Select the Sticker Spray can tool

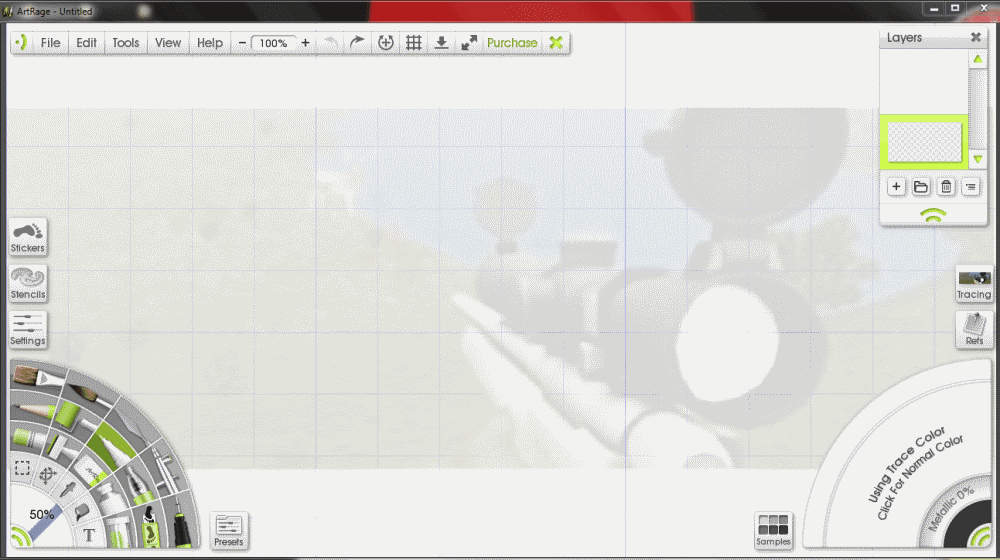(151, 527)
